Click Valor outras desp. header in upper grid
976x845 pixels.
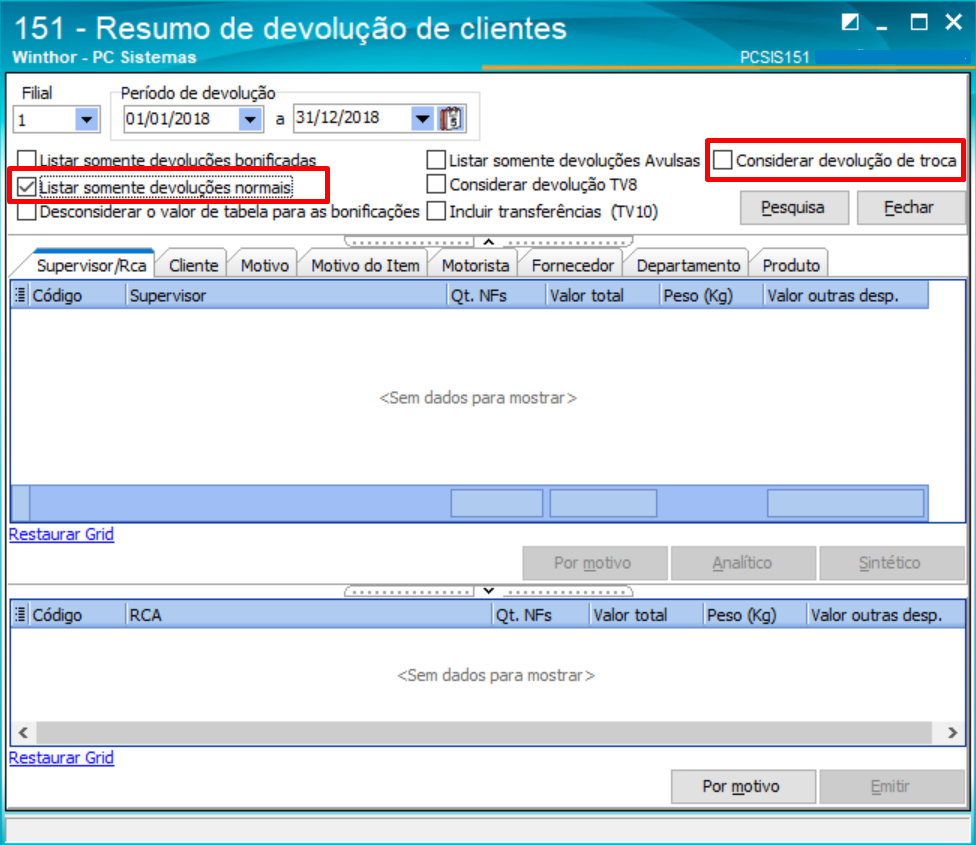point(846,295)
